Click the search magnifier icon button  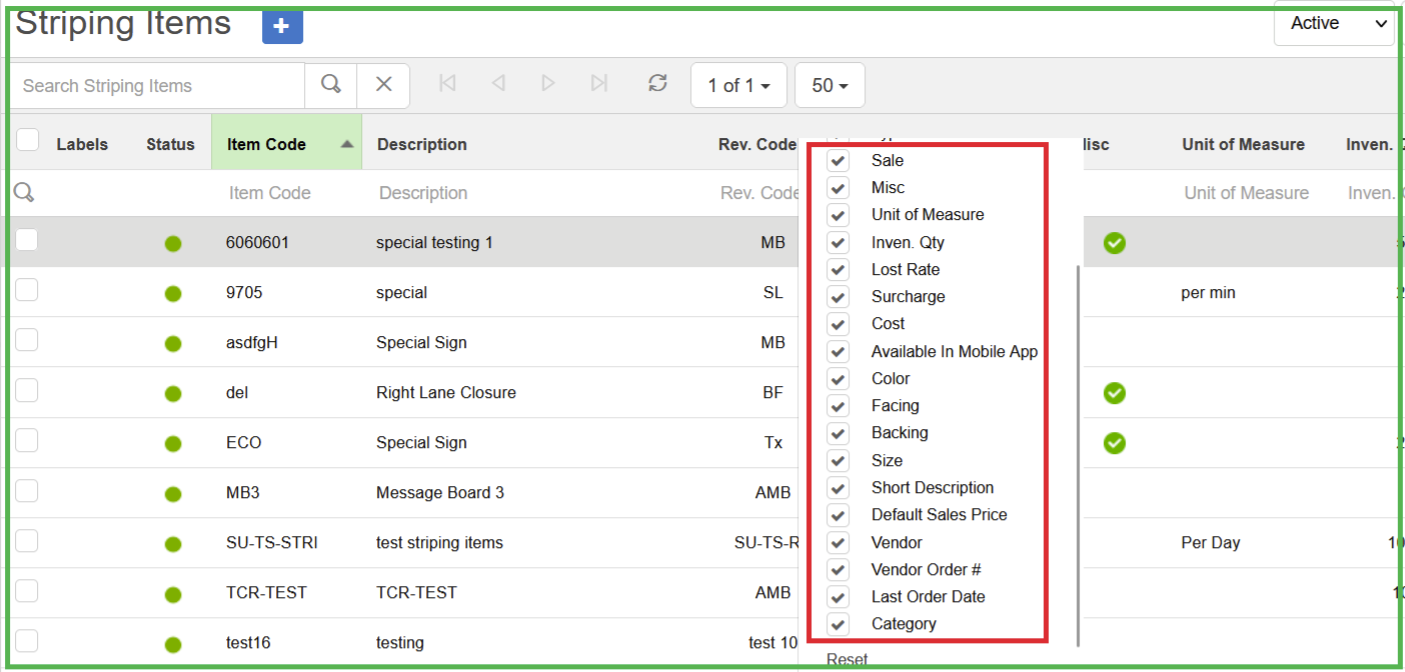click(x=331, y=85)
